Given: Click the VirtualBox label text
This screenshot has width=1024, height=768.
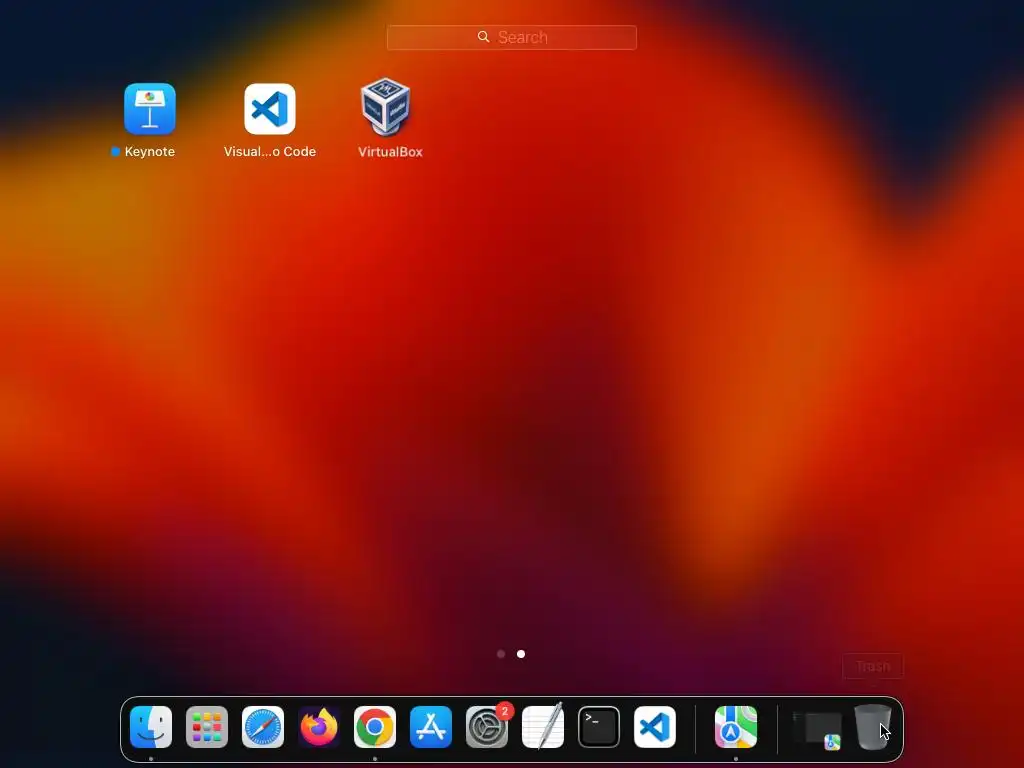Looking at the screenshot, I should click(391, 152).
